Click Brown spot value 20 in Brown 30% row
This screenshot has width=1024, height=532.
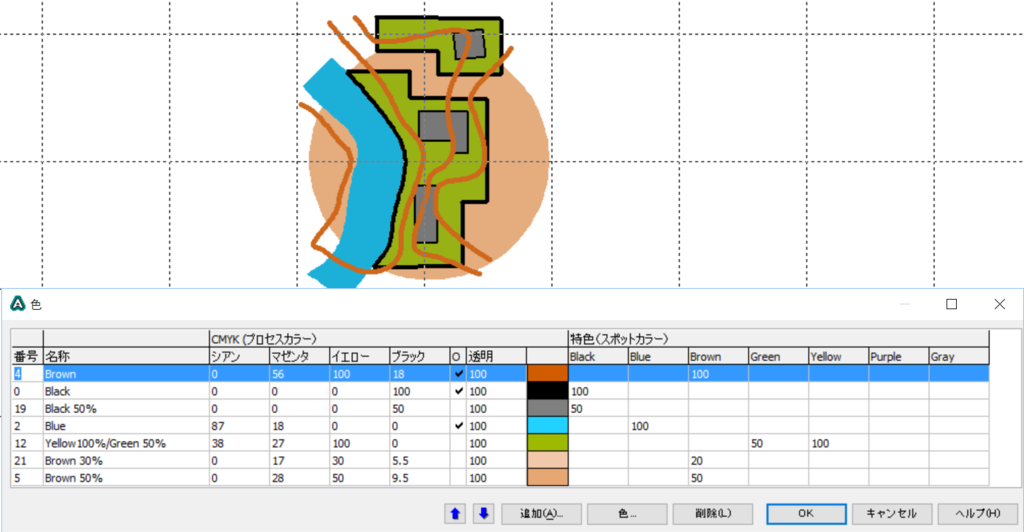click(718, 460)
